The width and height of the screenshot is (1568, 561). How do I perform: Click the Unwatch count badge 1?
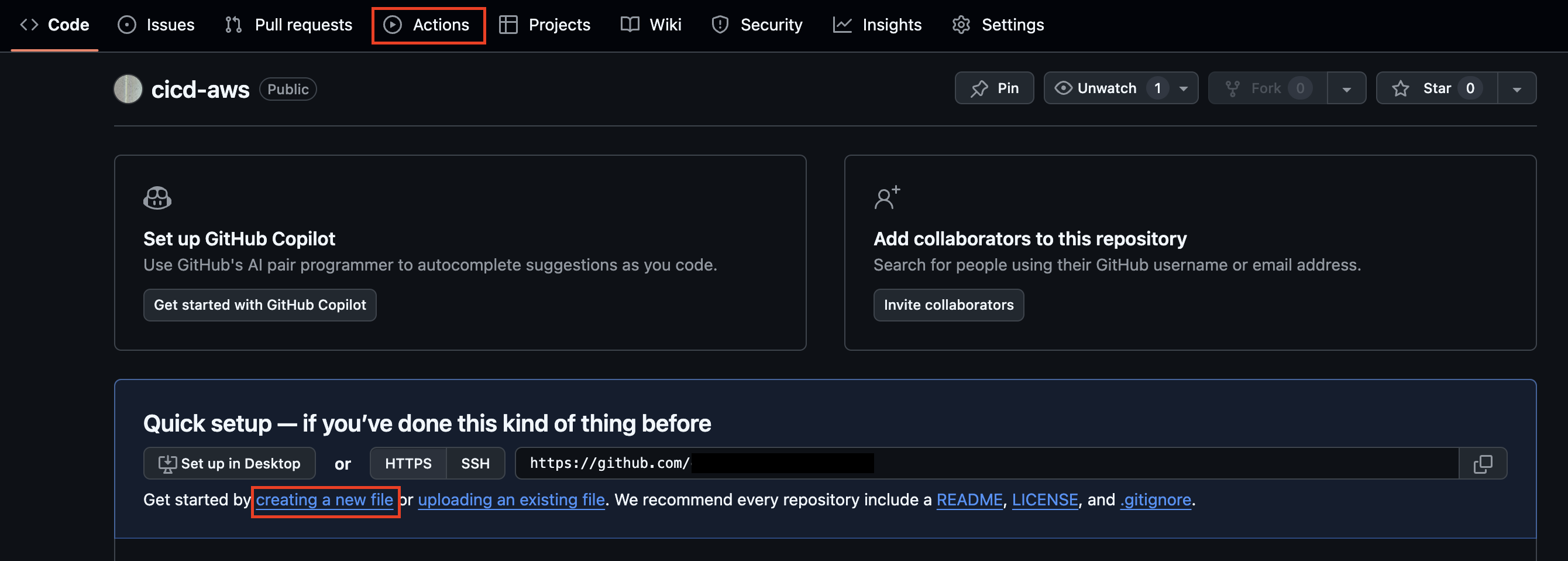1157,88
